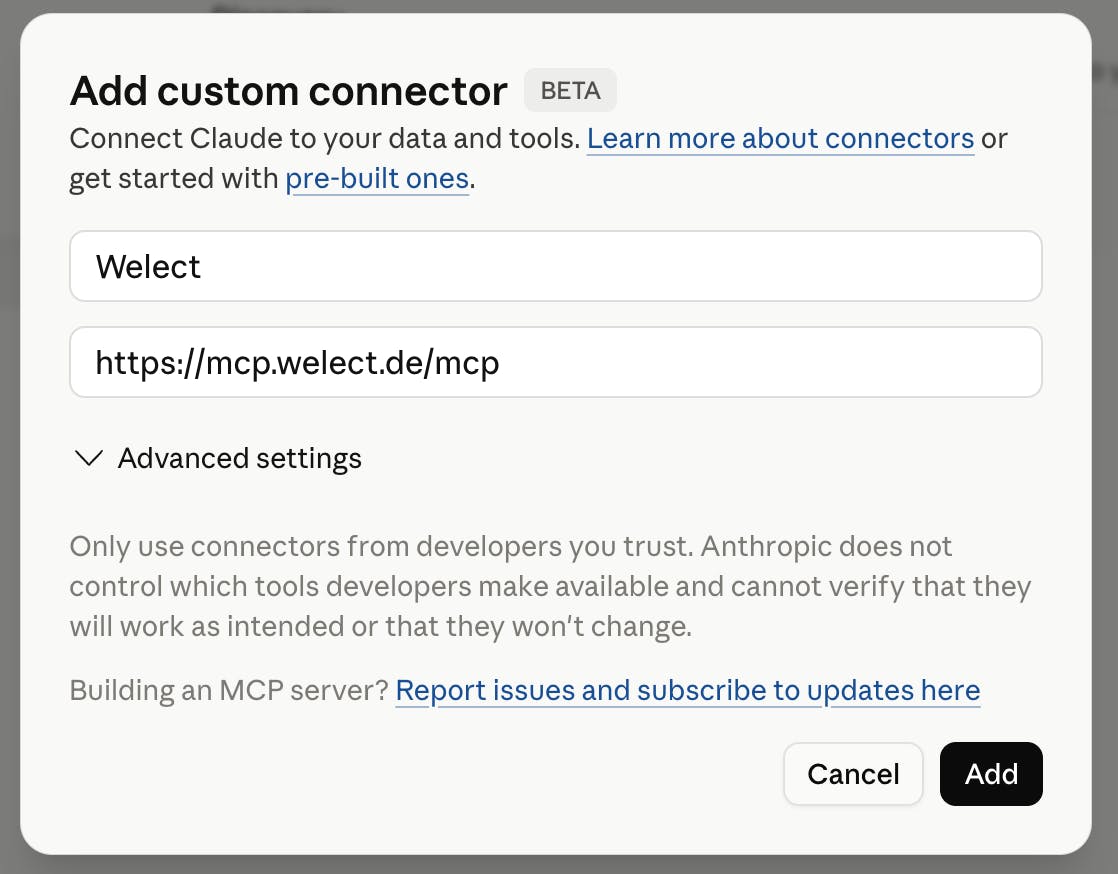Click the 'Add custom connector' heading
The image size is (1118, 874).
click(289, 91)
